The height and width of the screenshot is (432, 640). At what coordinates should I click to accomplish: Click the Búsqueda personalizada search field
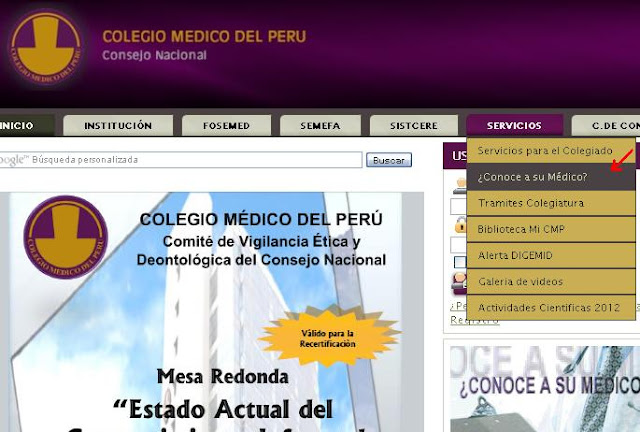180,160
